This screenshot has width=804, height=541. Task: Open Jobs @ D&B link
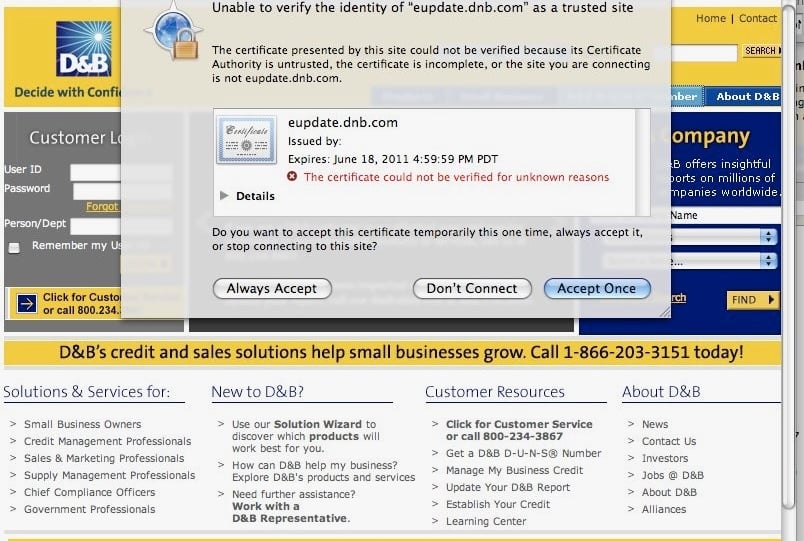click(673, 475)
